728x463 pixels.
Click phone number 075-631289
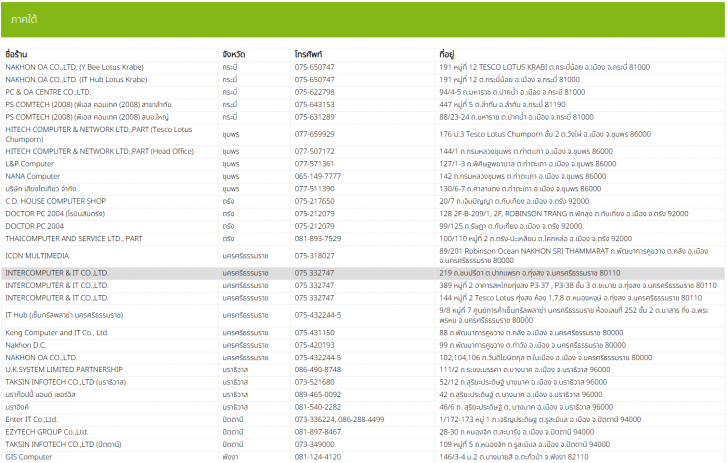click(x=314, y=117)
